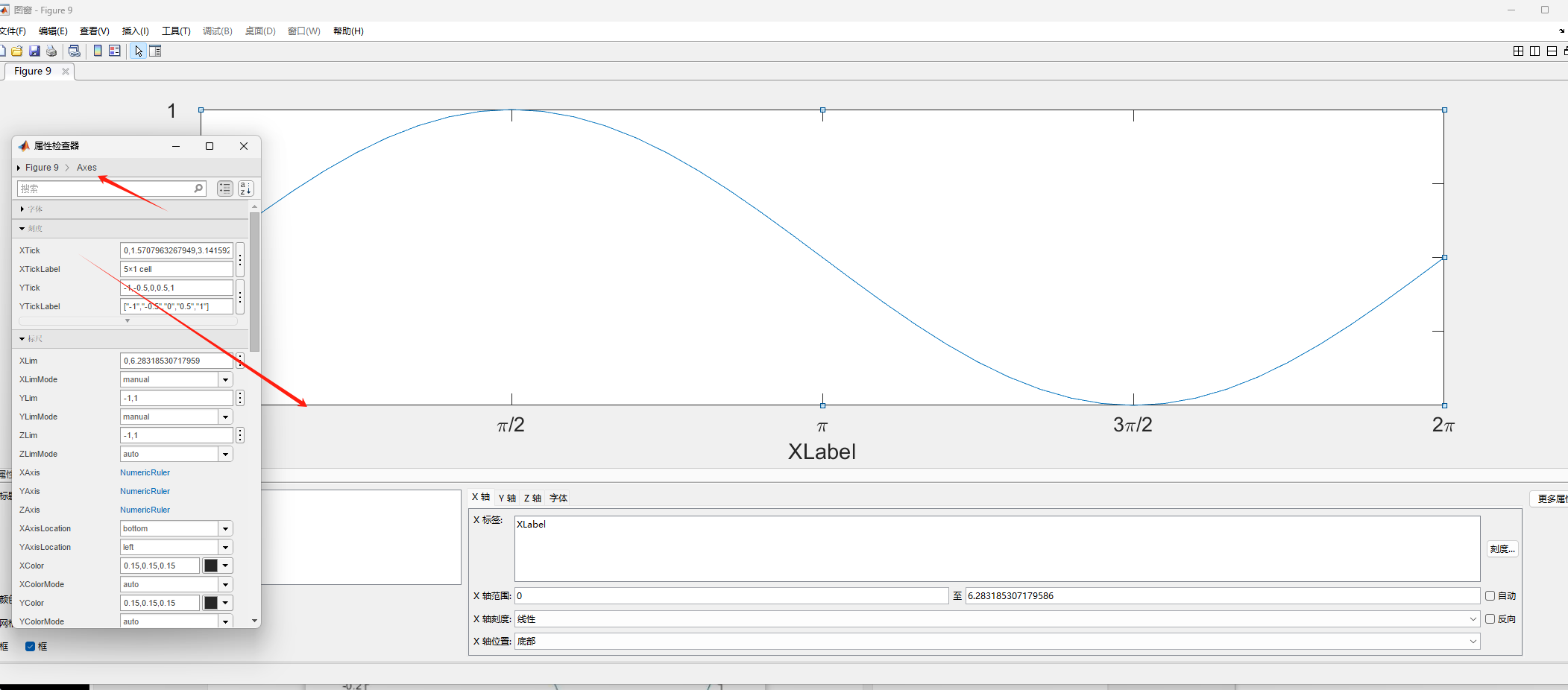Click the X-axis range maximum field
Image resolution: width=1568 pixels, height=690 pixels.
click(1222, 596)
